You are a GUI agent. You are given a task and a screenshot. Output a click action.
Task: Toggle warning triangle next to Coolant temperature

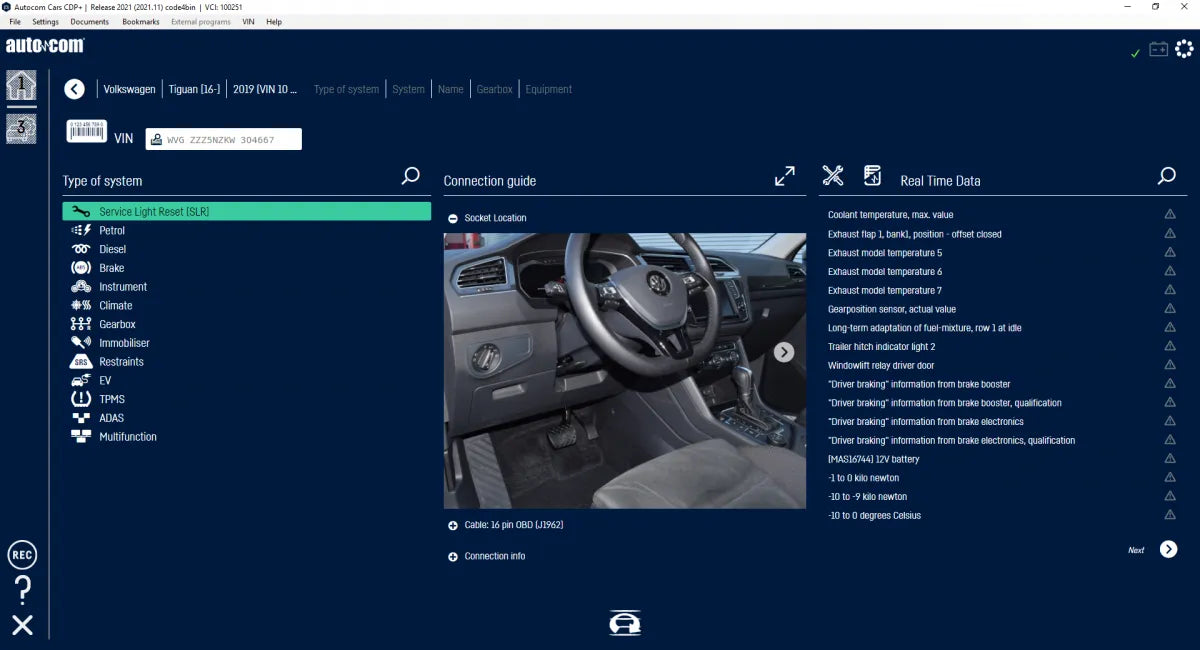(1170, 214)
